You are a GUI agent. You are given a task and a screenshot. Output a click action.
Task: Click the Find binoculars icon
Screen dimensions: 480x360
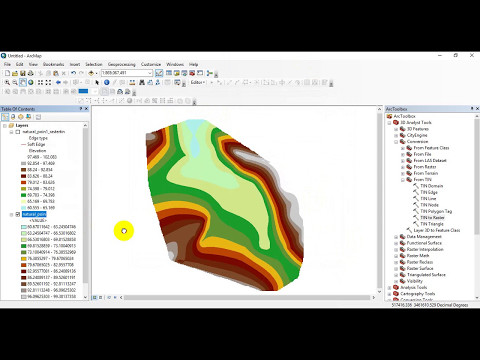(142, 82)
